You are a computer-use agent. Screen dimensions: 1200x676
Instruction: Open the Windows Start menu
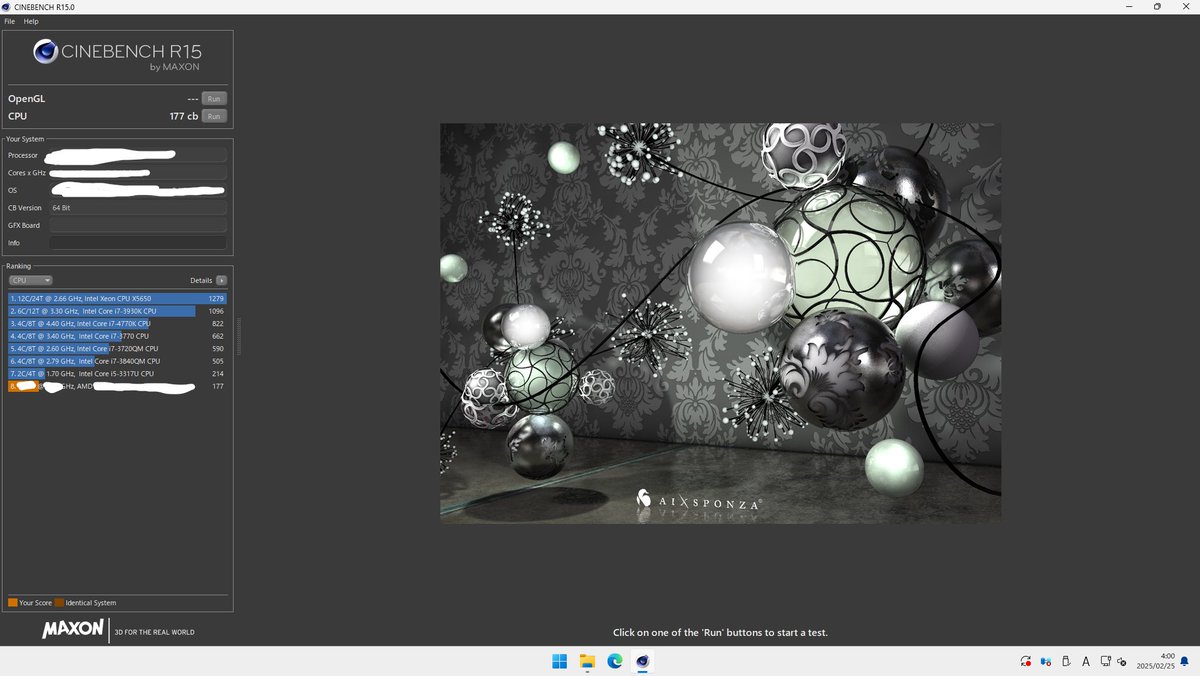tap(559, 661)
